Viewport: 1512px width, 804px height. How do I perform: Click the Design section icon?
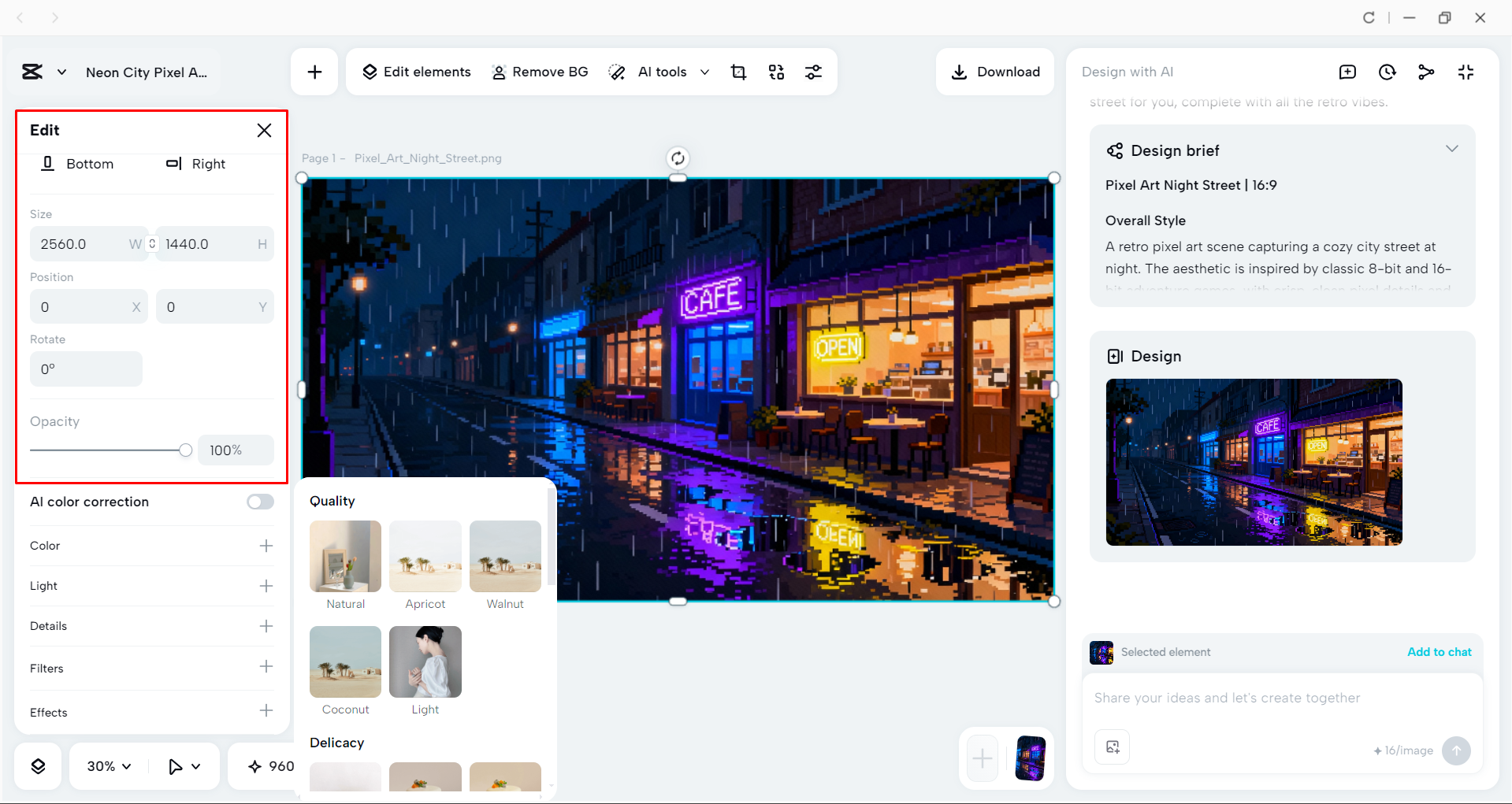[x=1115, y=356]
